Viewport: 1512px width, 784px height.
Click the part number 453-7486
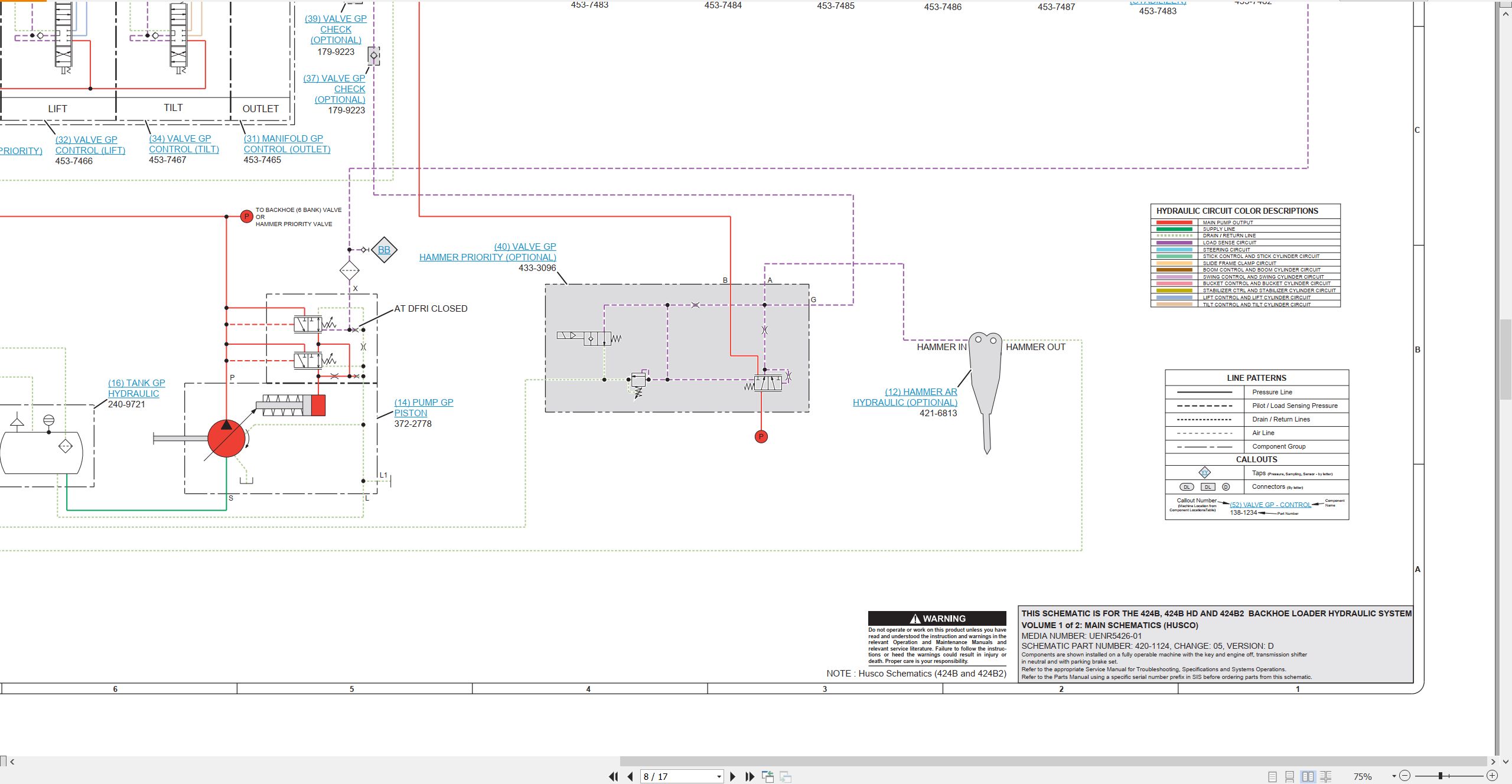tap(943, 7)
